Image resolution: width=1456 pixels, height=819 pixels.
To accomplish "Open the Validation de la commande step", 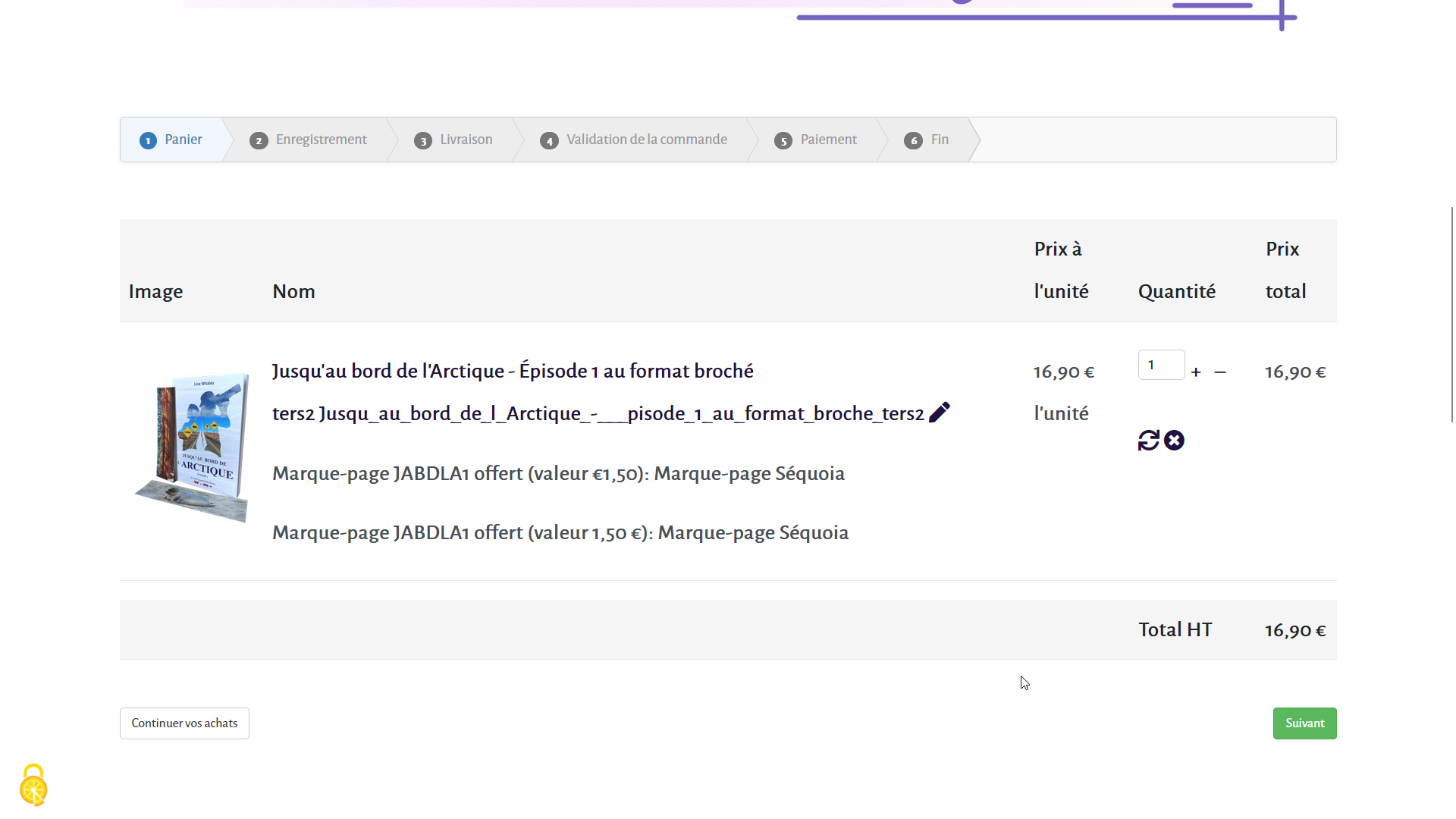I will coord(646,140).
